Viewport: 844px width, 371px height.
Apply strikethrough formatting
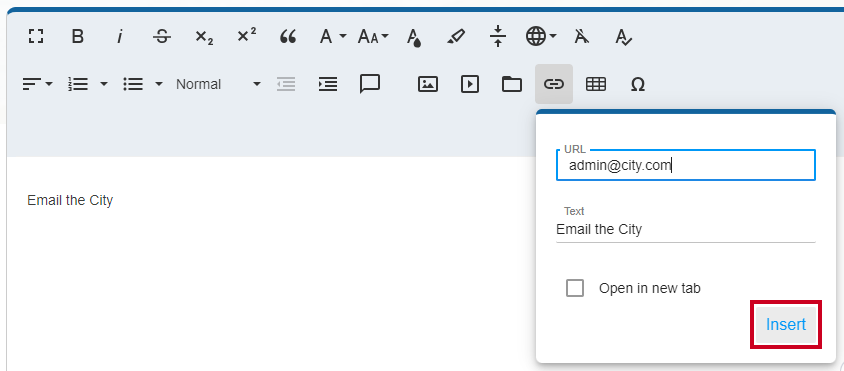(x=162, y=37)
